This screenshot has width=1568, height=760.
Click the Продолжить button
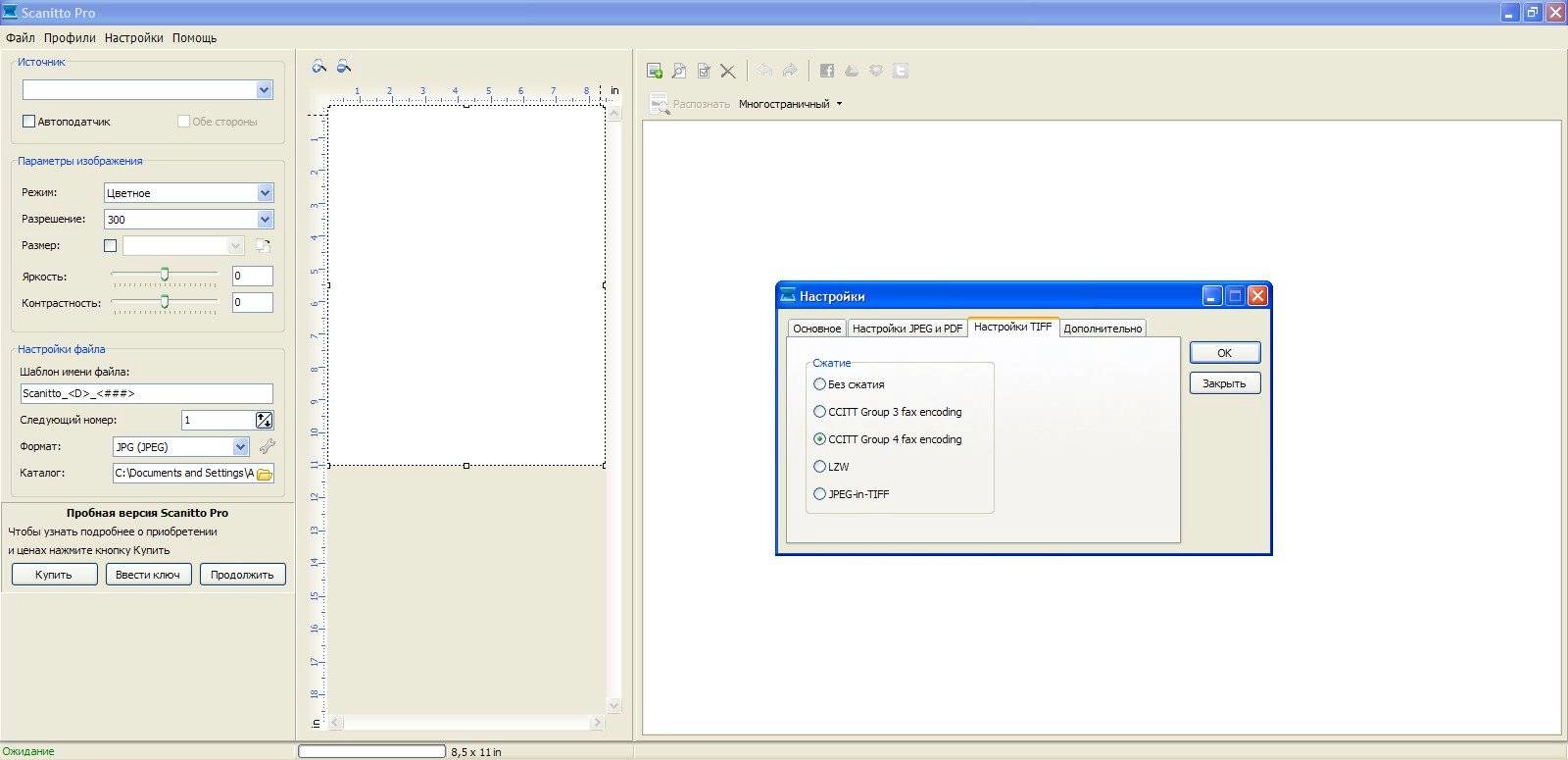[x=242, y=575]
